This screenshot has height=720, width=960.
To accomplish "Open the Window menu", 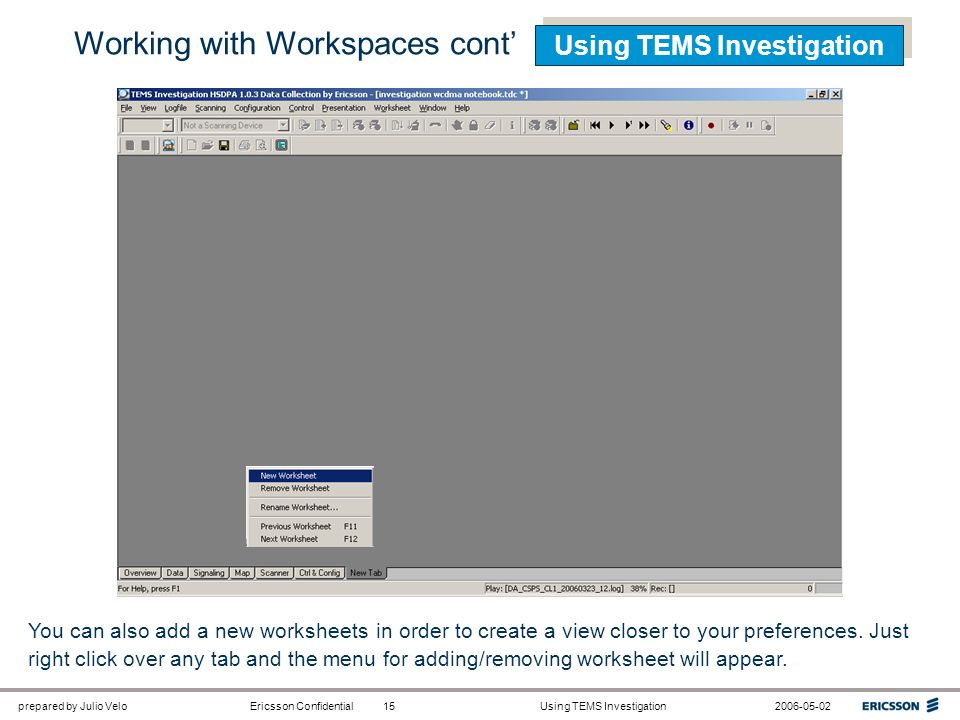I will (432, 108).
